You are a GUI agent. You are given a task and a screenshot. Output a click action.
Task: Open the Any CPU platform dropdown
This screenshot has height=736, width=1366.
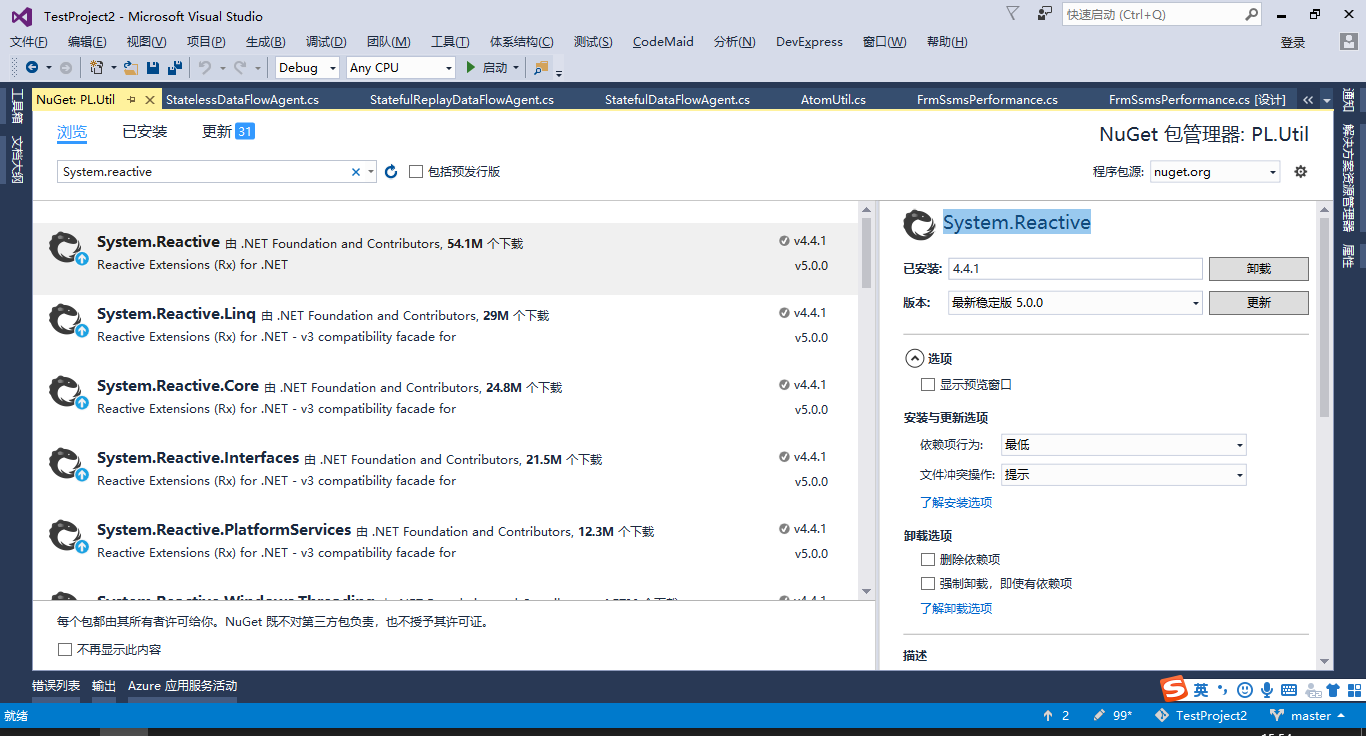click(x=400, y=68)
